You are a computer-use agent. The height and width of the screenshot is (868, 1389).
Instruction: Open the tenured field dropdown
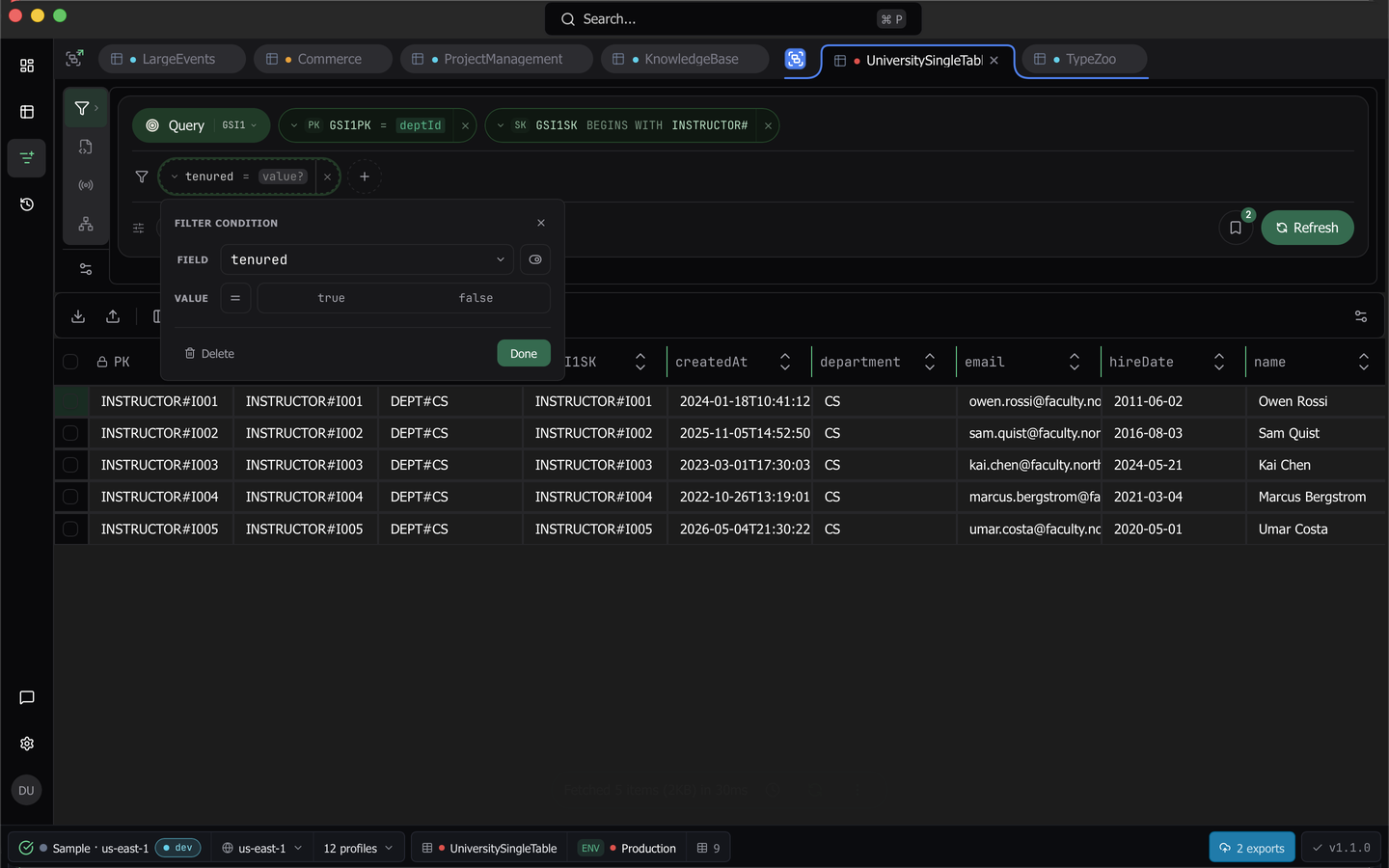[x=368, y=259]
